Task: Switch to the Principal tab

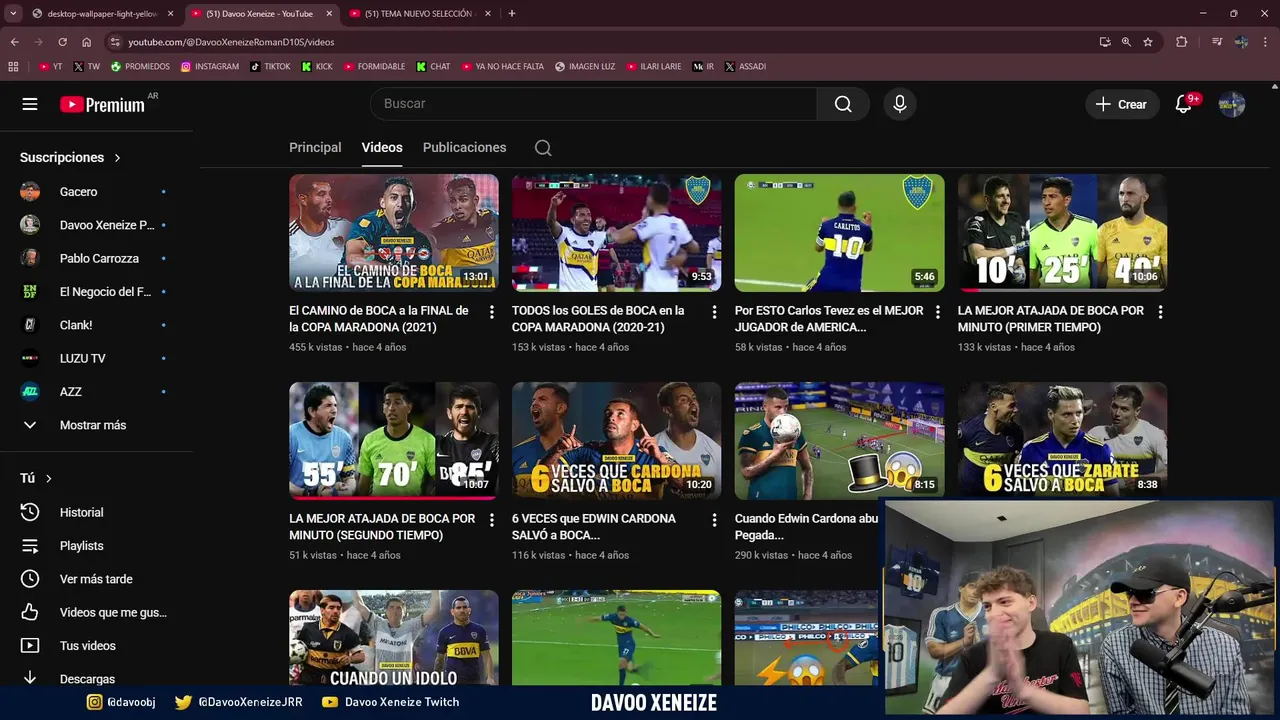Action: [x=315, y=147]
